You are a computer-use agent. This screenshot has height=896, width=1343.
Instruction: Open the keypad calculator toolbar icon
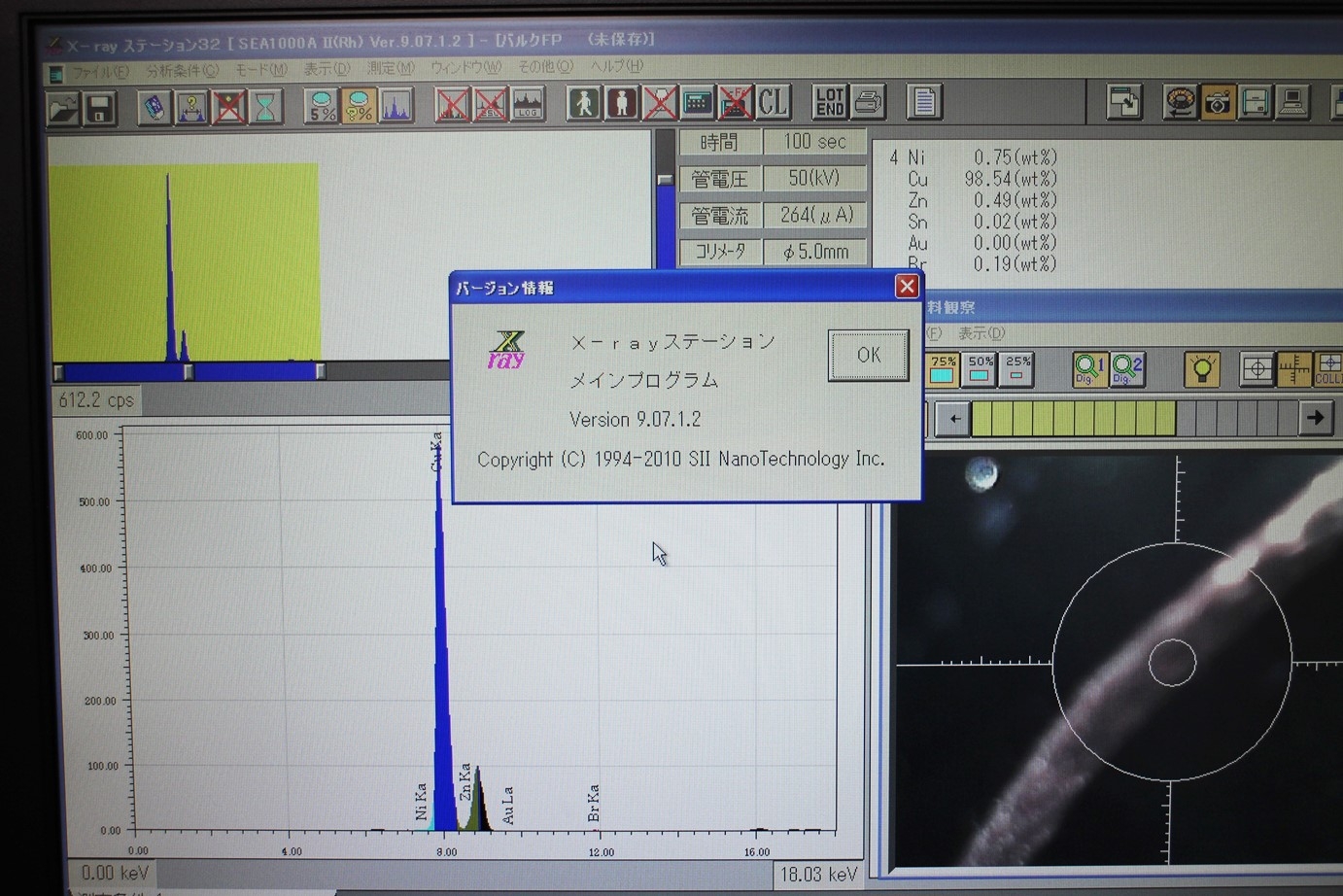coord(698,102)
